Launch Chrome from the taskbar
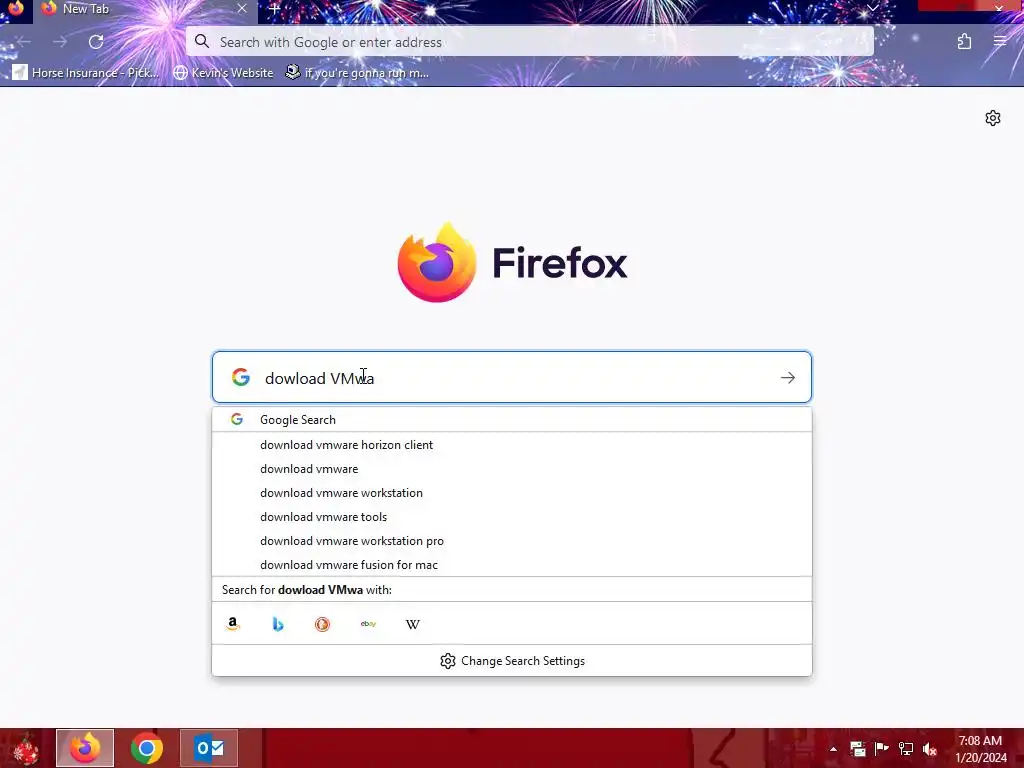The width and height of the screenshot is (1024, 768). (x=147, y=748)
